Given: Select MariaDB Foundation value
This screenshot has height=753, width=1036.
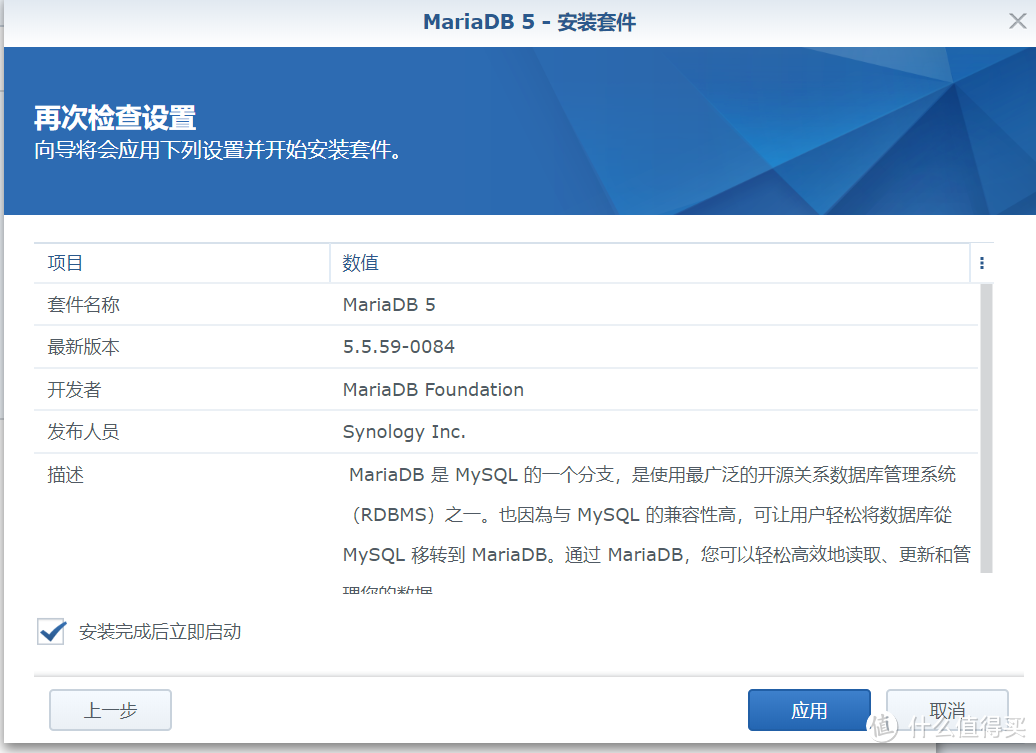Looking at the screenshot, I should tap(433, 390).
